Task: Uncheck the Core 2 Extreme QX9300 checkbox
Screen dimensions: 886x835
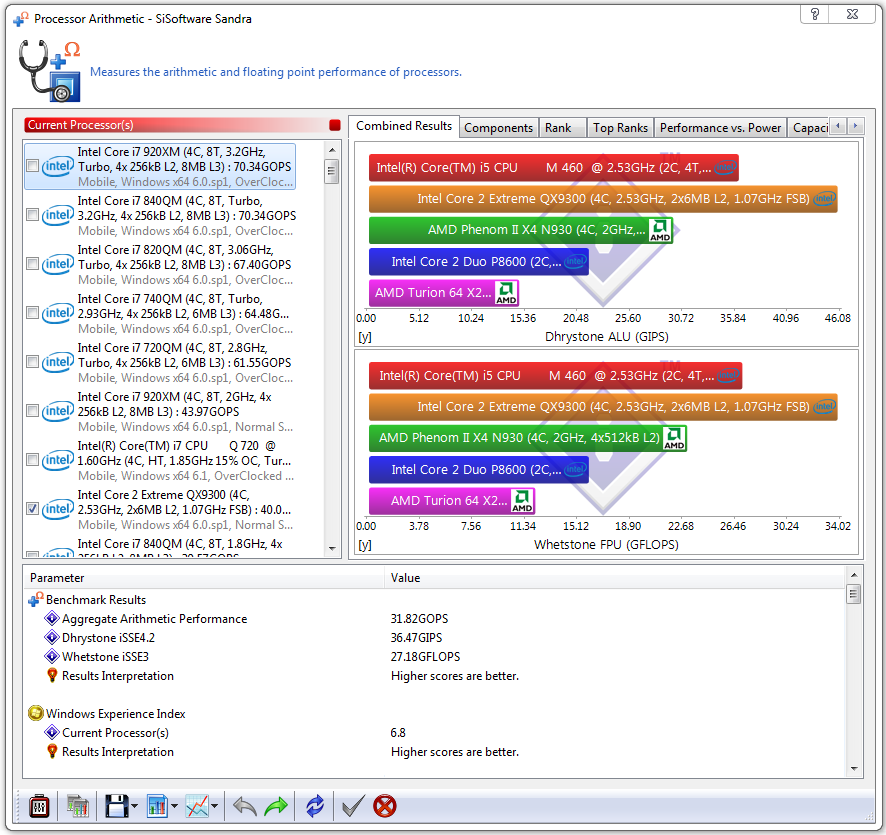Action: (33, 508)
